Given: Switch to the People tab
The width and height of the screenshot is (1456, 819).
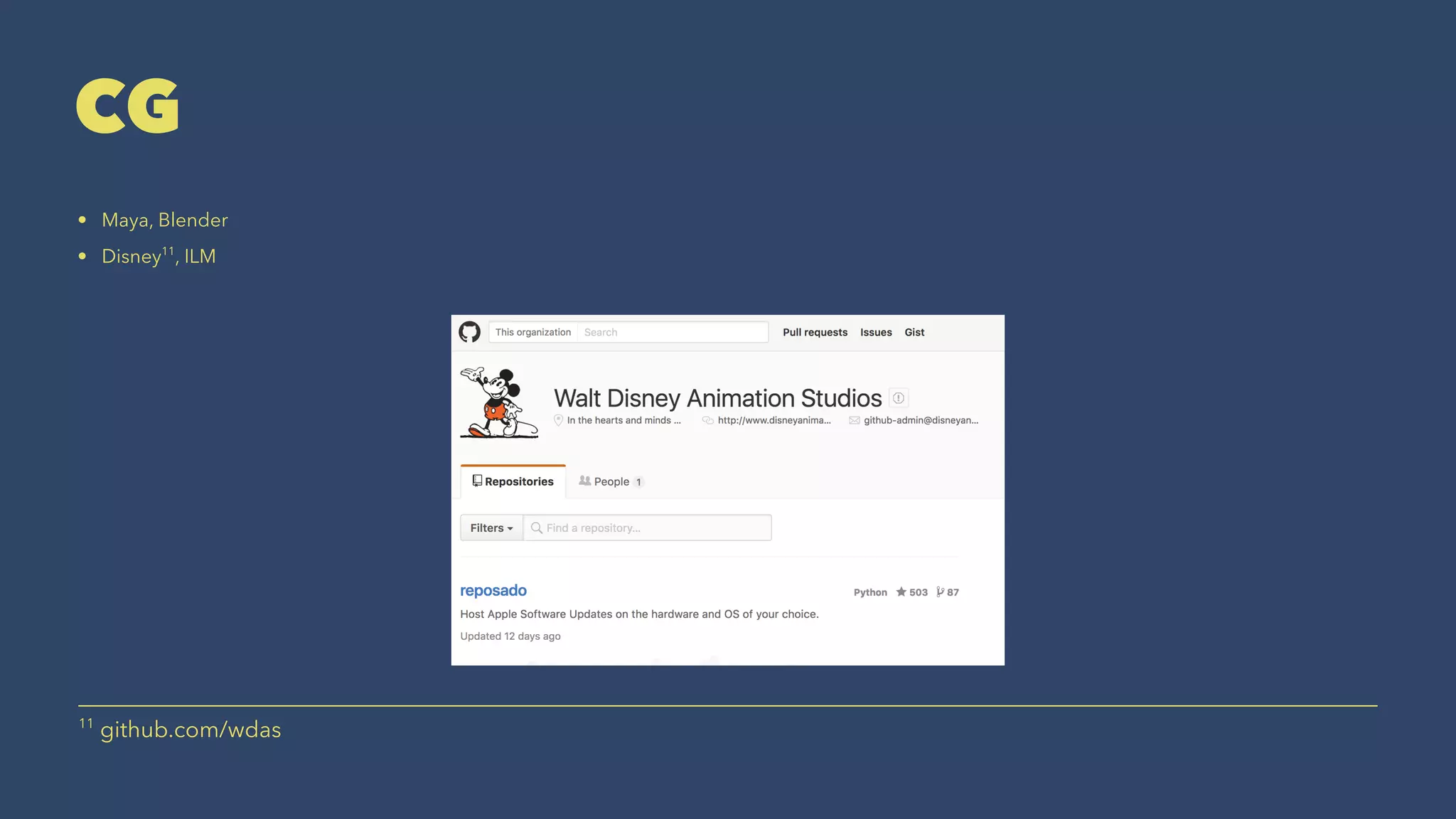Looking at the screenshot, I should pyautogui.click(x=611, y=481).
